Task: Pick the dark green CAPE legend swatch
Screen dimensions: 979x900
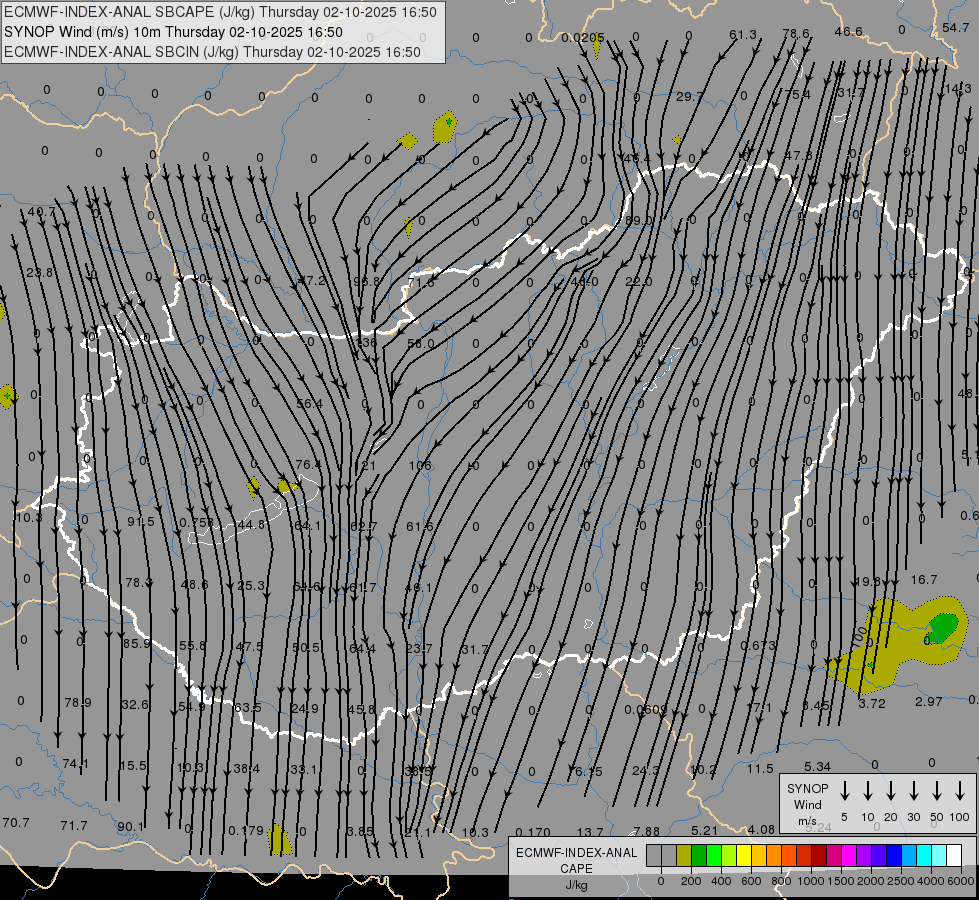Action: coord(699,856)
